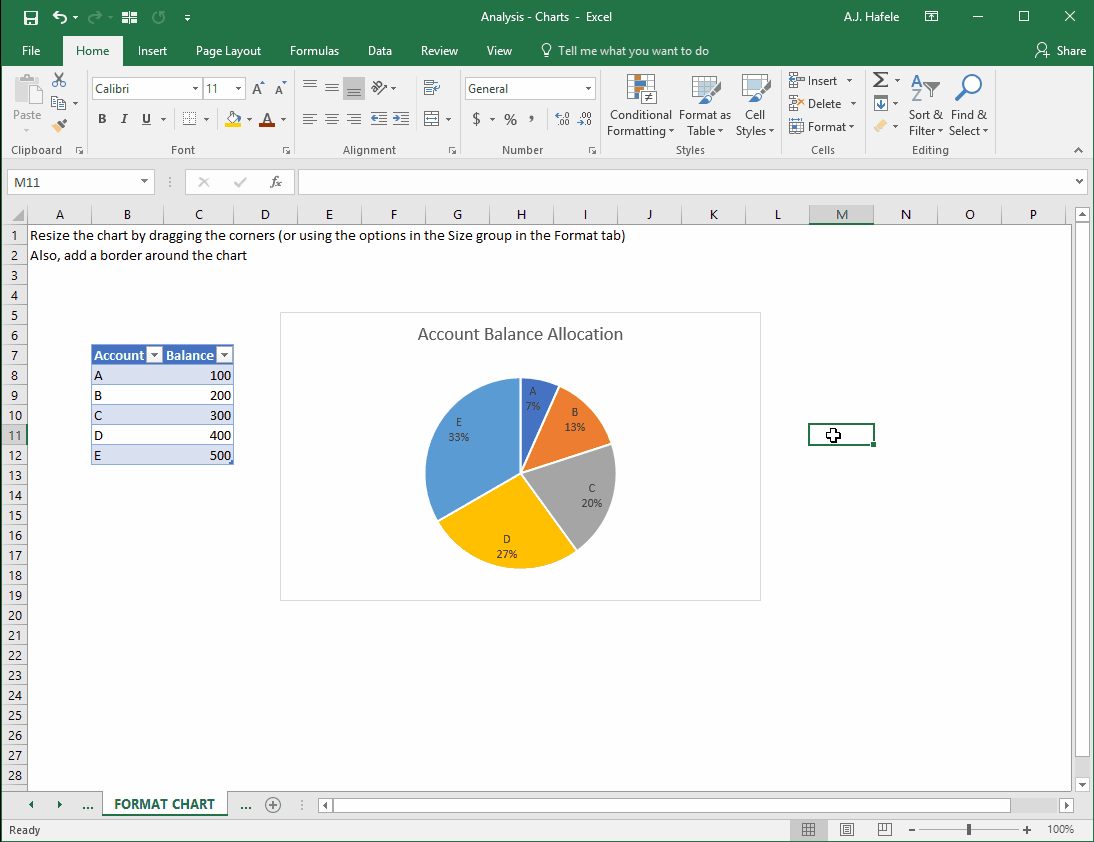Click the Select All corner triangle
Viewport: 1094px width, 842px height.
coord(18,215)
